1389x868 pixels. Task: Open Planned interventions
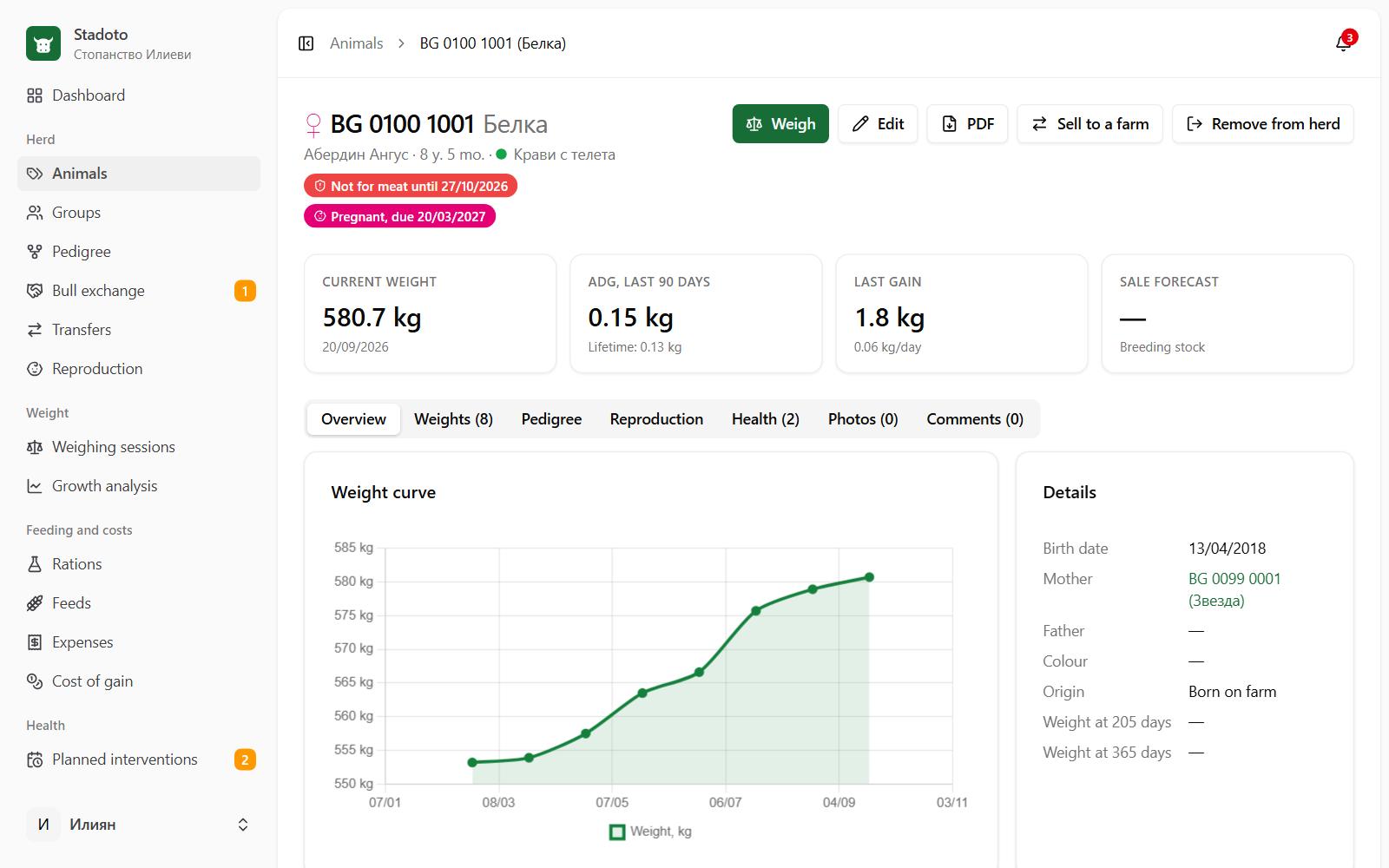point(139,759)
